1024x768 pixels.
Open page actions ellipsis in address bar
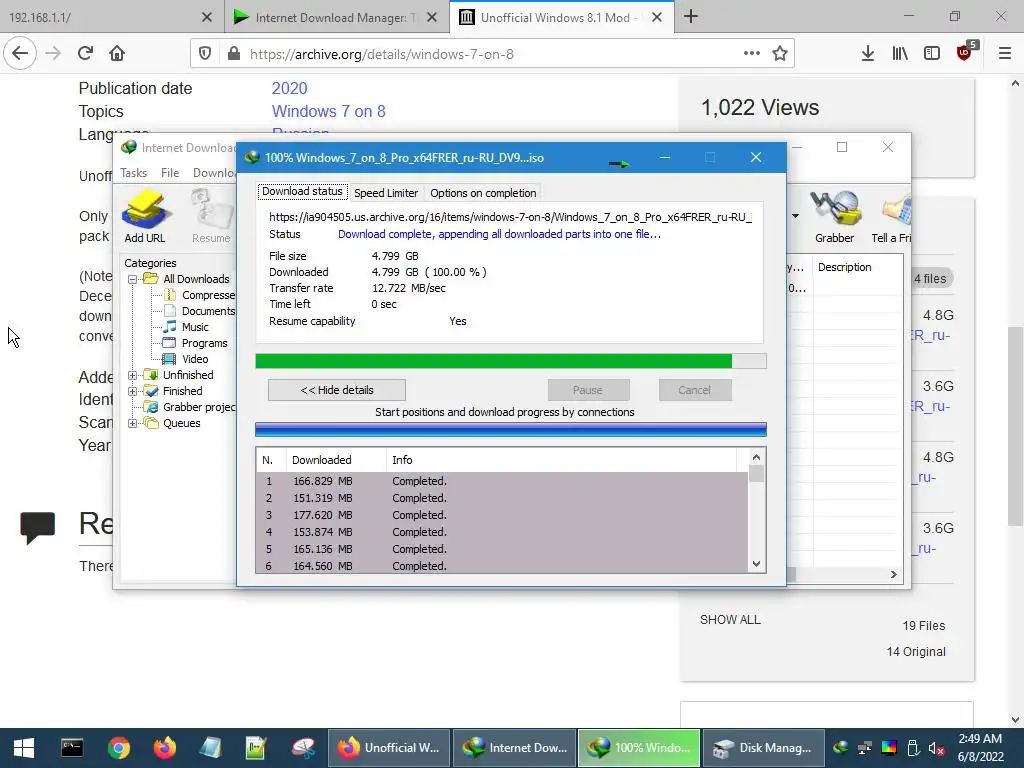tap(752, 54)
